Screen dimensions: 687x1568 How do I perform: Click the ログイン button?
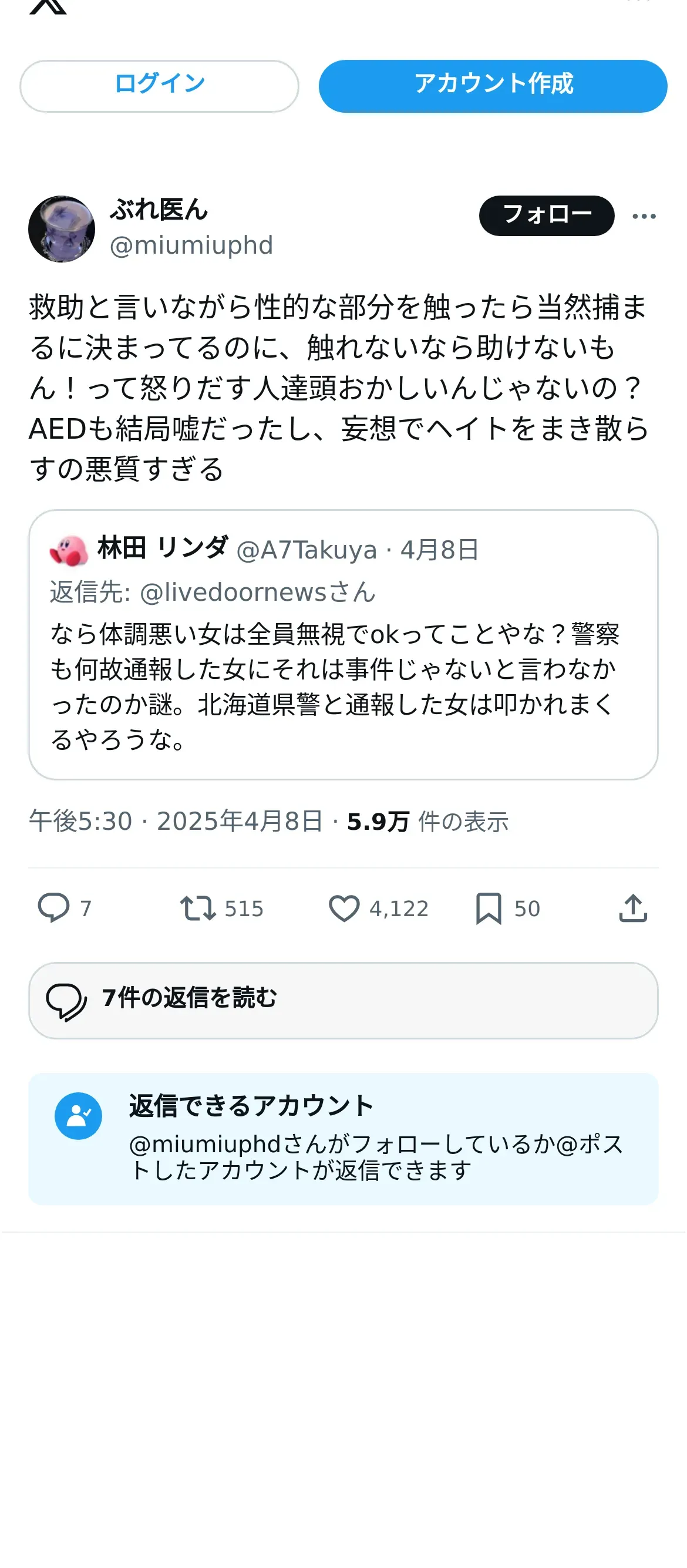(160, 86)
